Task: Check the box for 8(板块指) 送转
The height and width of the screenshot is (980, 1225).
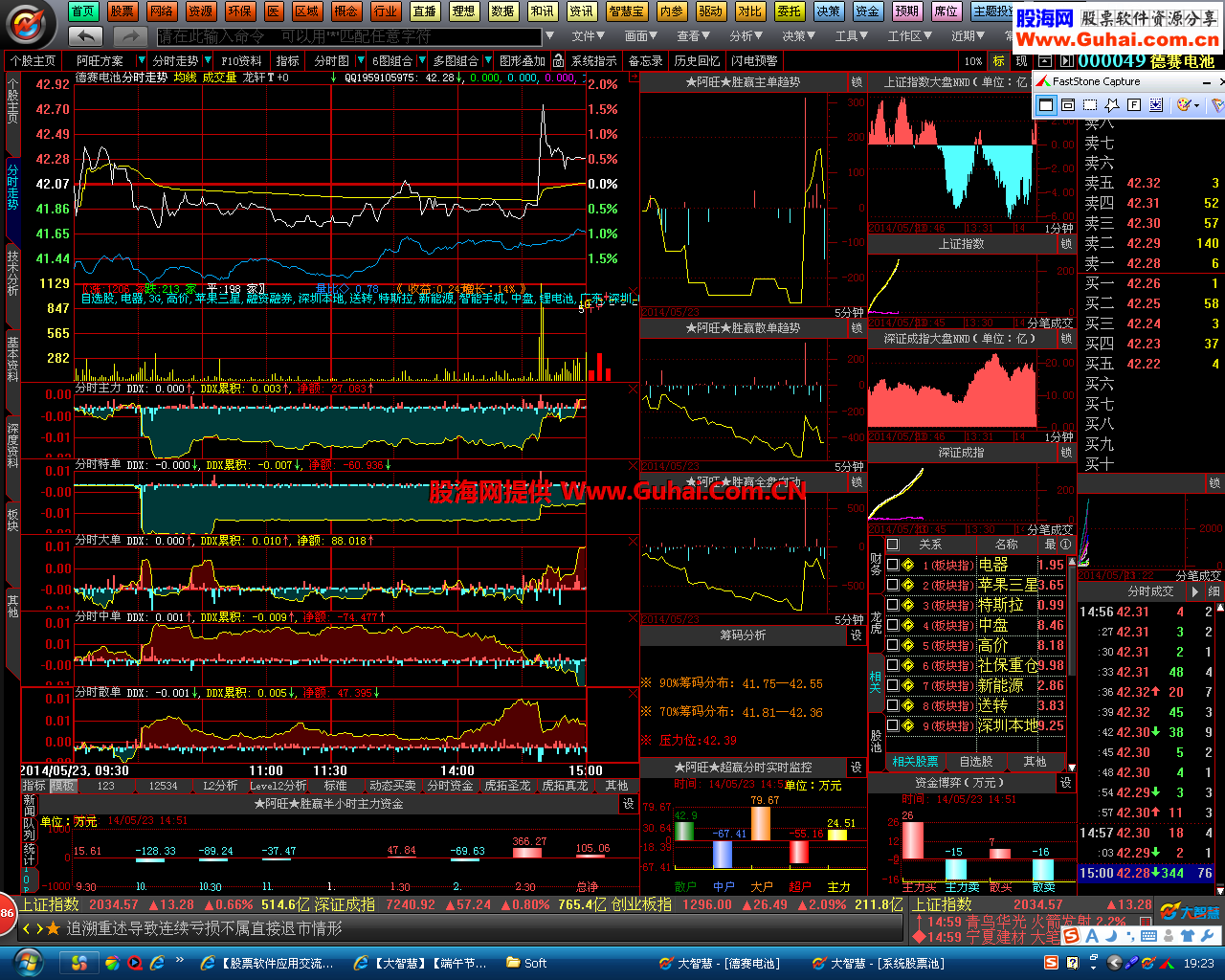Action: [x=892, y=705]
